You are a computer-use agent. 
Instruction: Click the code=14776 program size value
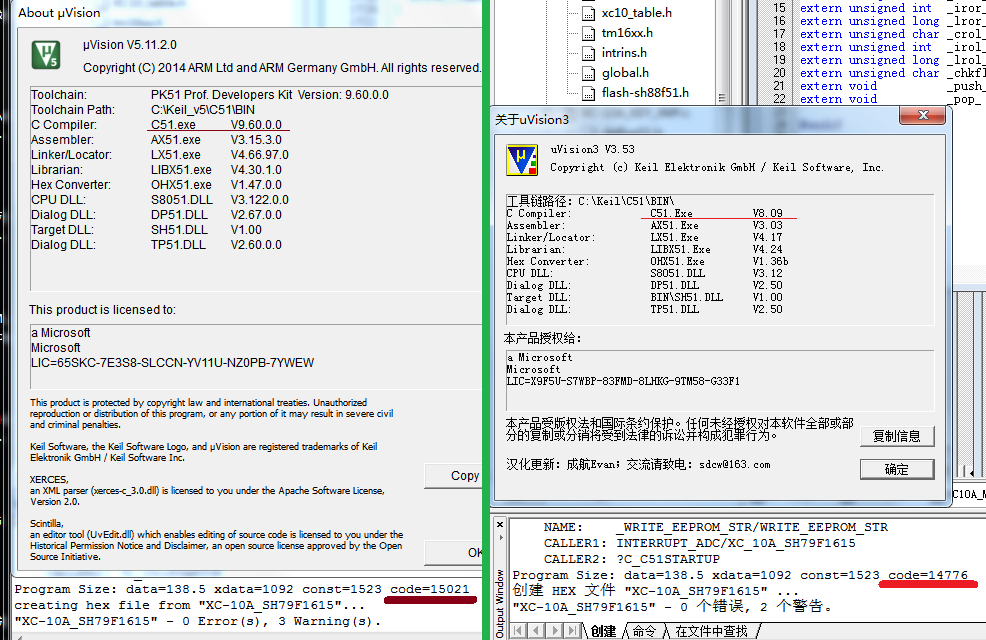[x=928, y=575]
